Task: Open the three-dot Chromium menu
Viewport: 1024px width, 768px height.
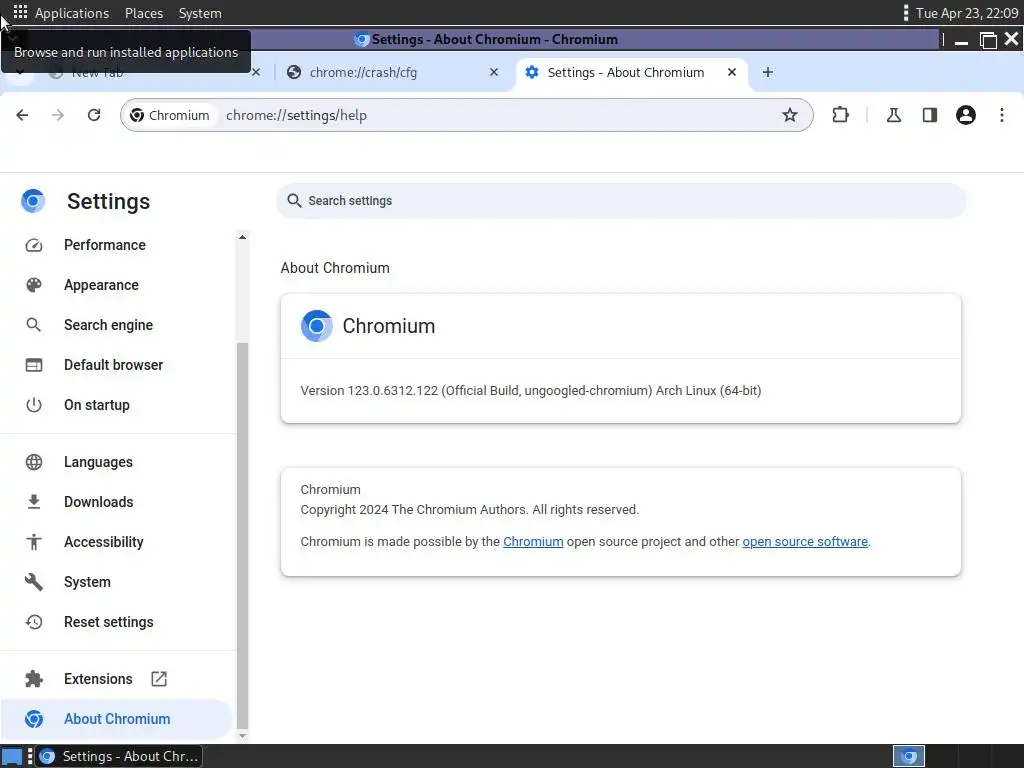Action: [1002, 115]
